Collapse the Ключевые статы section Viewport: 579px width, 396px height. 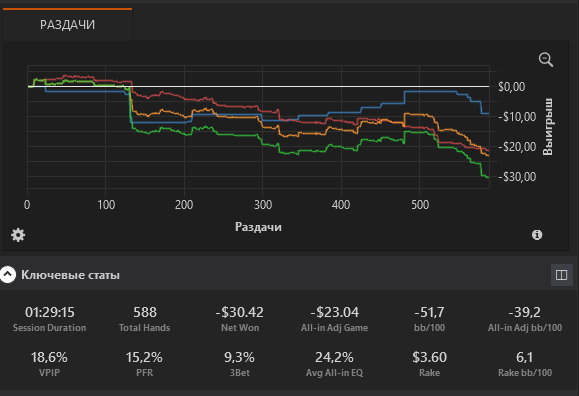(8, 275)
